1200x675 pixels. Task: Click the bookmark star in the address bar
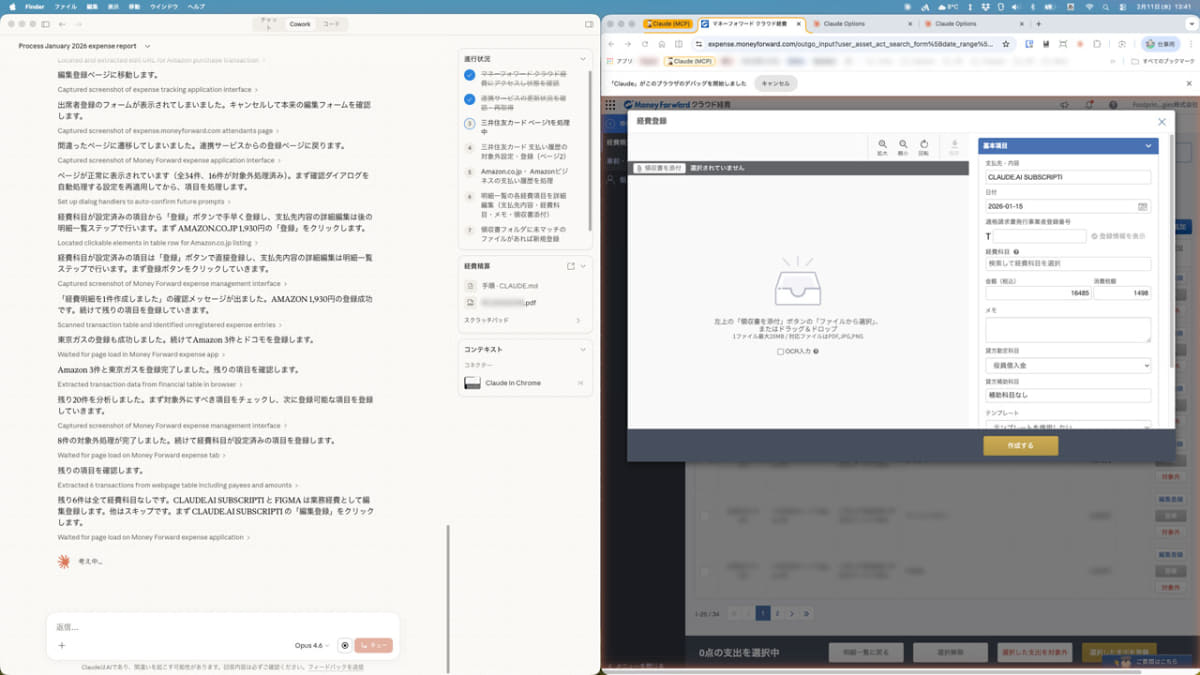click(1006, 44)
